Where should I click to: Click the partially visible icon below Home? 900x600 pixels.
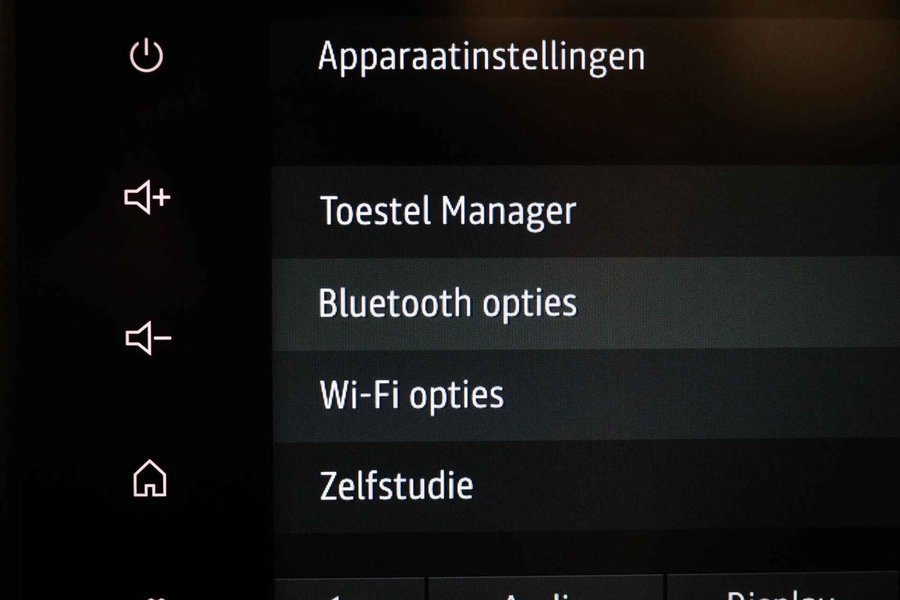click(156, 597)
